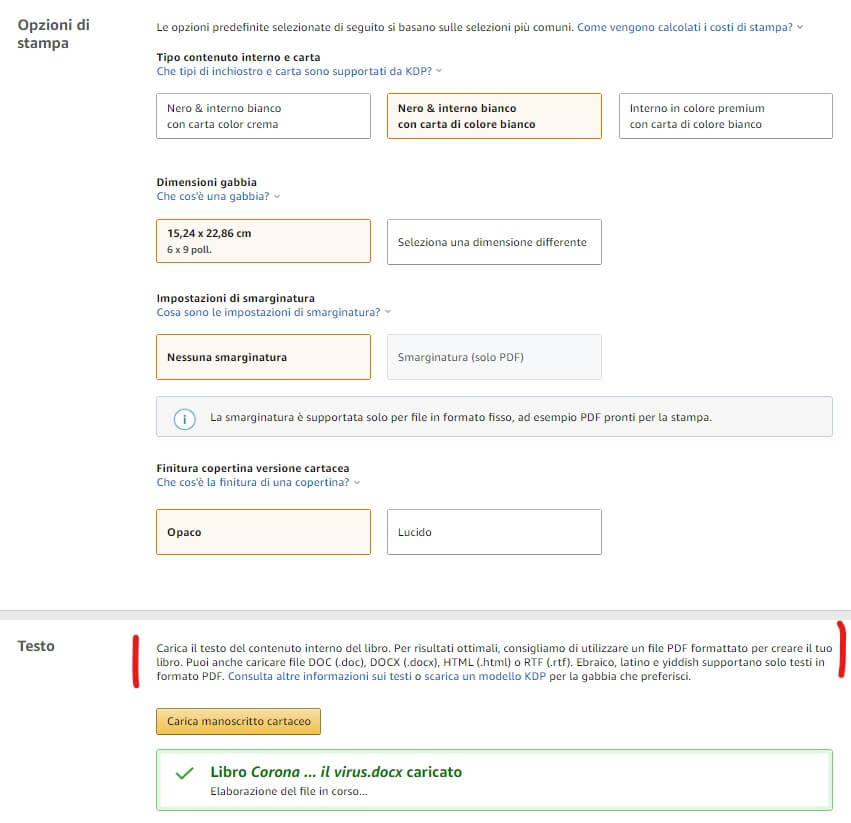Click Carica manoscritto cartaceo button
Image resolution: width=851 pixels, height=823 pixels.
tap(238, 721)
